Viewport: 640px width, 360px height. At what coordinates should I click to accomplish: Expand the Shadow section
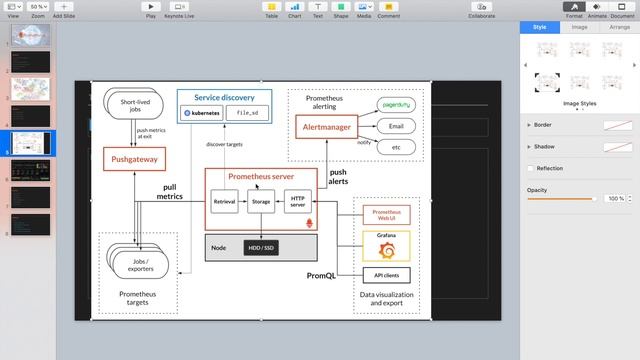529,147
